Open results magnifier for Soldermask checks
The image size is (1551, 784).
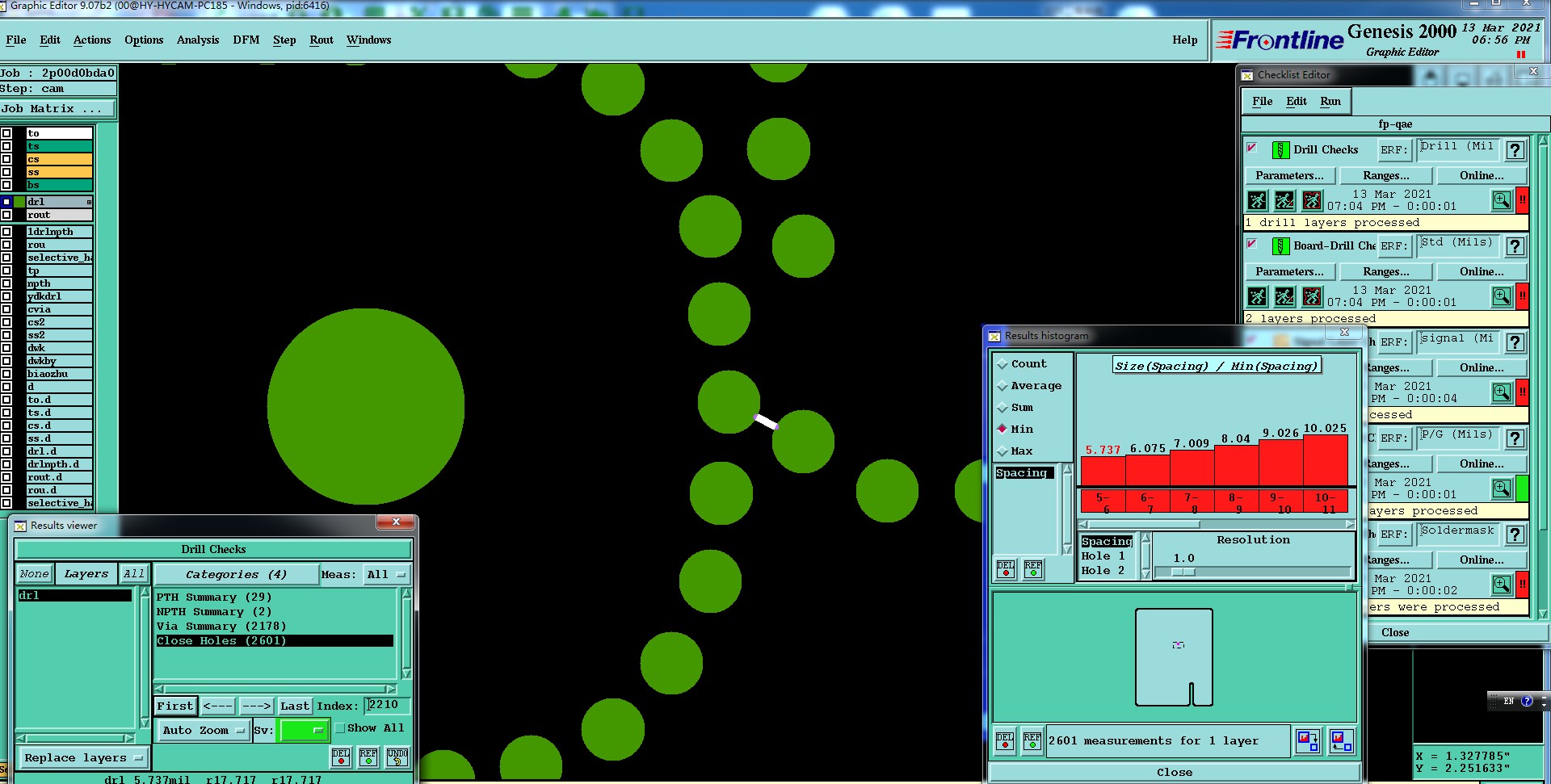click(x=1501, y=585)
